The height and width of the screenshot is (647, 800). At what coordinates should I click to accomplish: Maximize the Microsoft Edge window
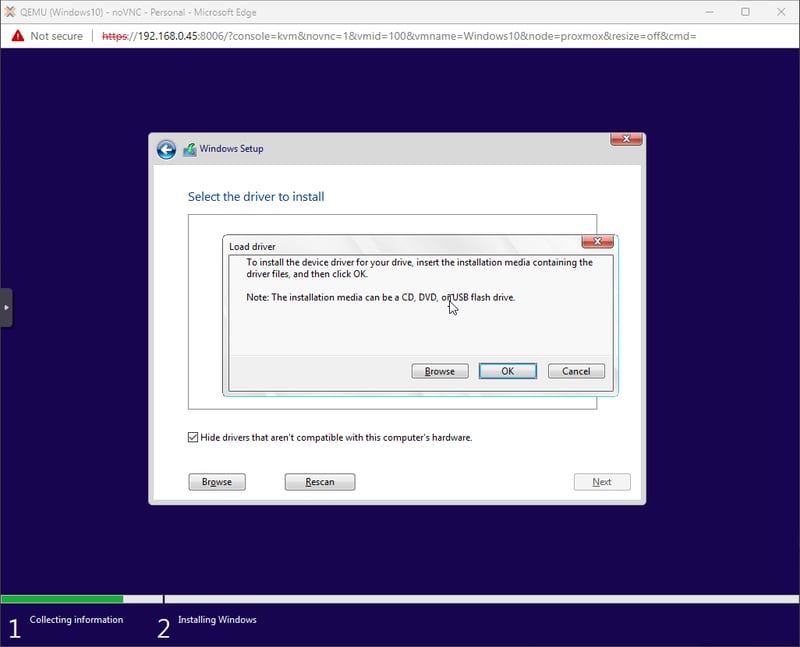click(x=745, y=11)
